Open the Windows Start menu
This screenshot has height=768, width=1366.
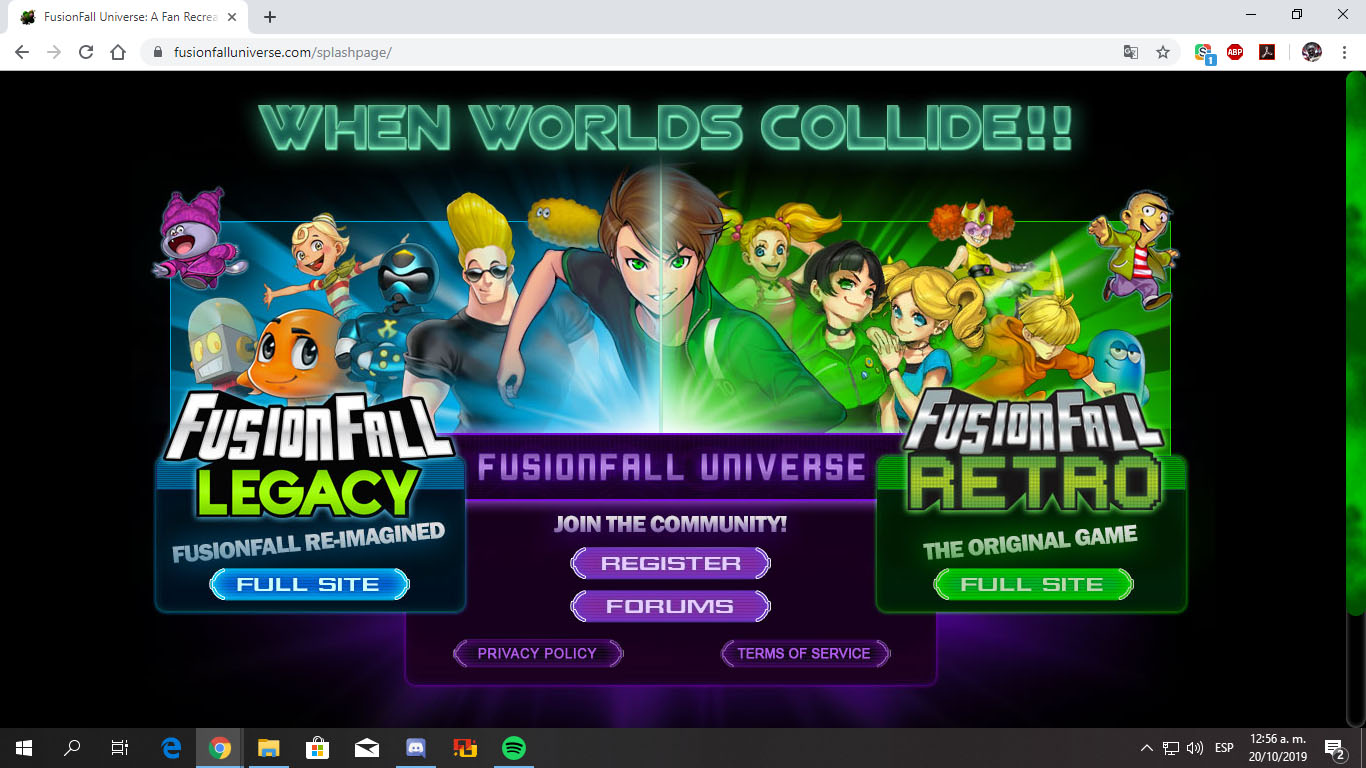pyautogui.click(x=24, y=748)
